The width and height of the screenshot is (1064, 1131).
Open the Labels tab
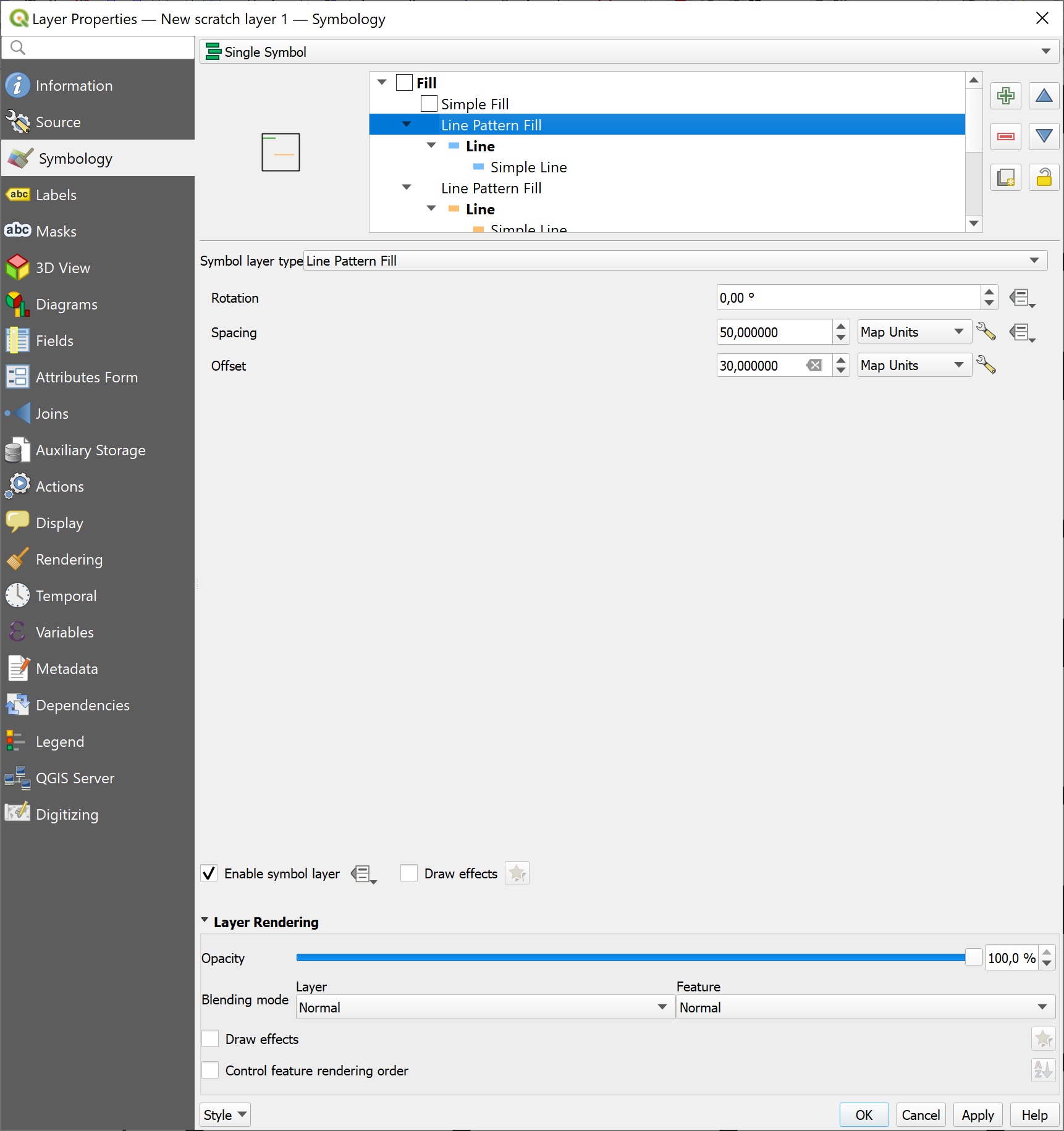coord(98,195)
